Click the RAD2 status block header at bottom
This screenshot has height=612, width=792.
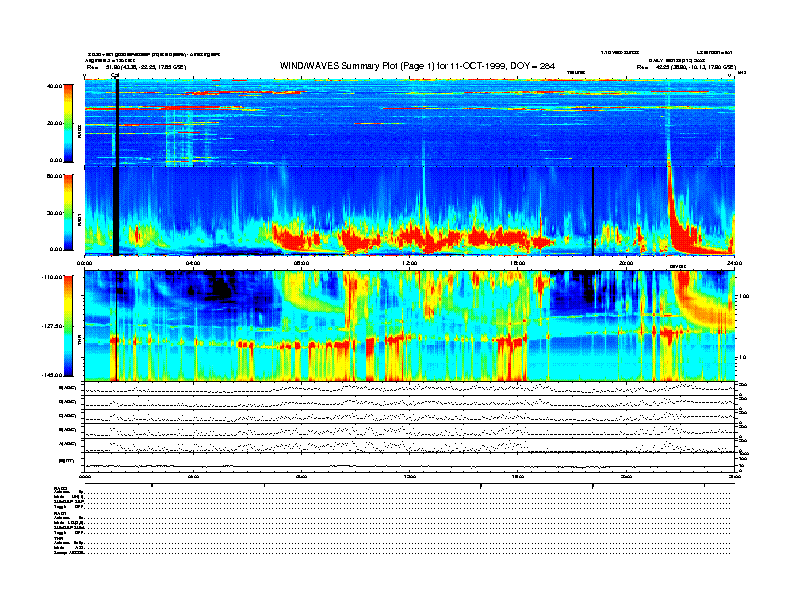60,488
